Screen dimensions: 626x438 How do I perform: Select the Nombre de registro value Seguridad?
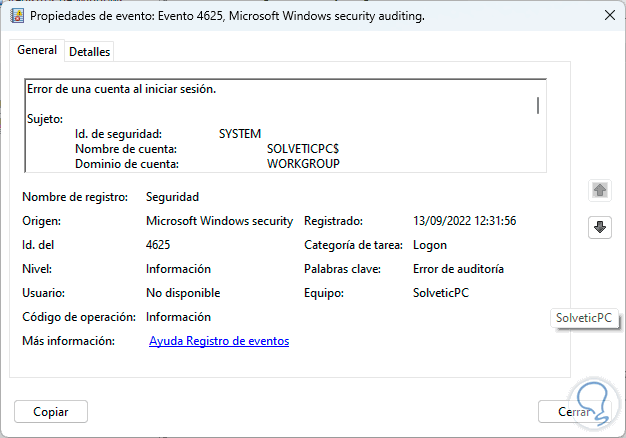click(x=172, y=197)
